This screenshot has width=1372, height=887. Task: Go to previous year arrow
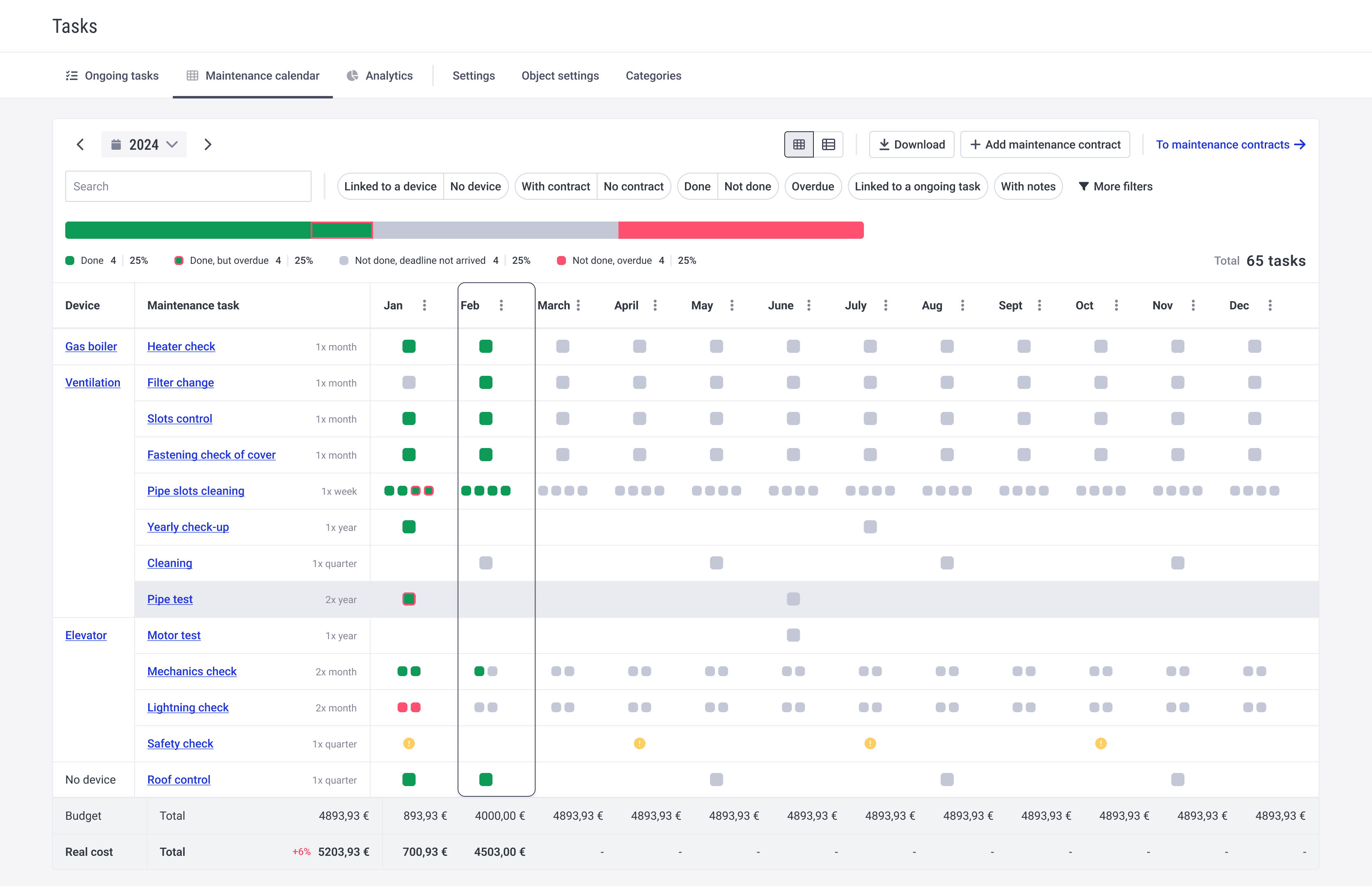pyautogui.click(x=80, y=144)
